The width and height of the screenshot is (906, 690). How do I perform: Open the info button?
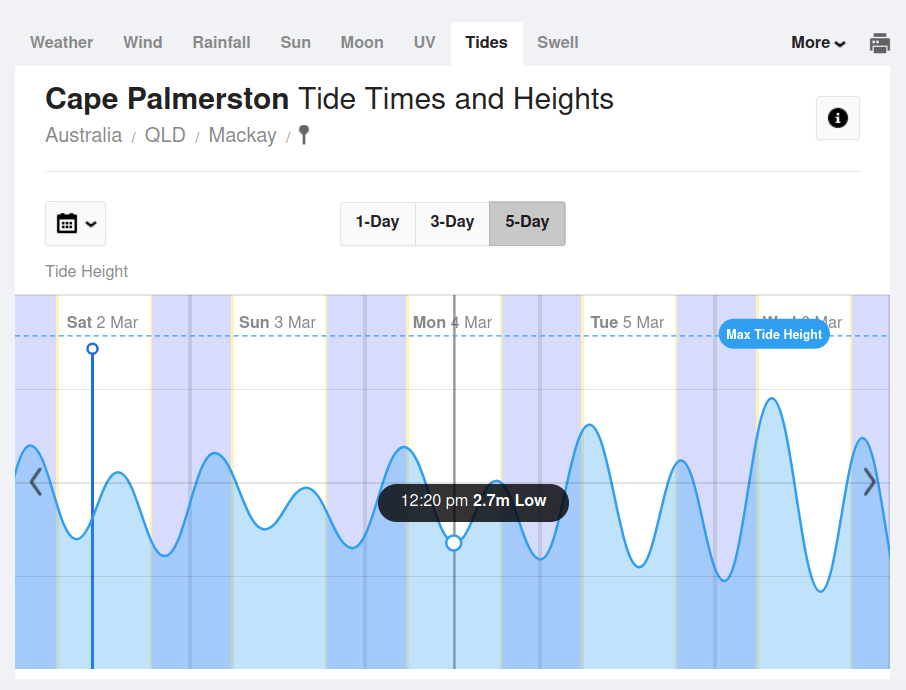tap(838, 118)
